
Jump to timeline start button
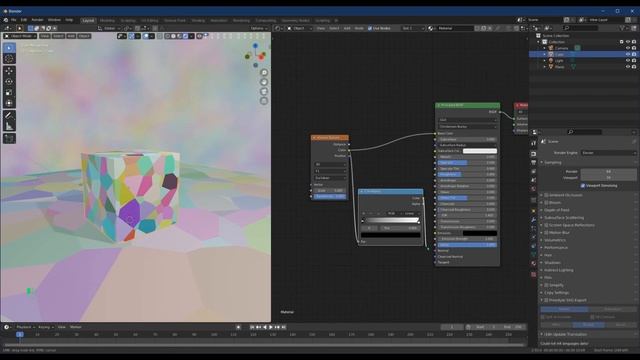coord(252,327)
